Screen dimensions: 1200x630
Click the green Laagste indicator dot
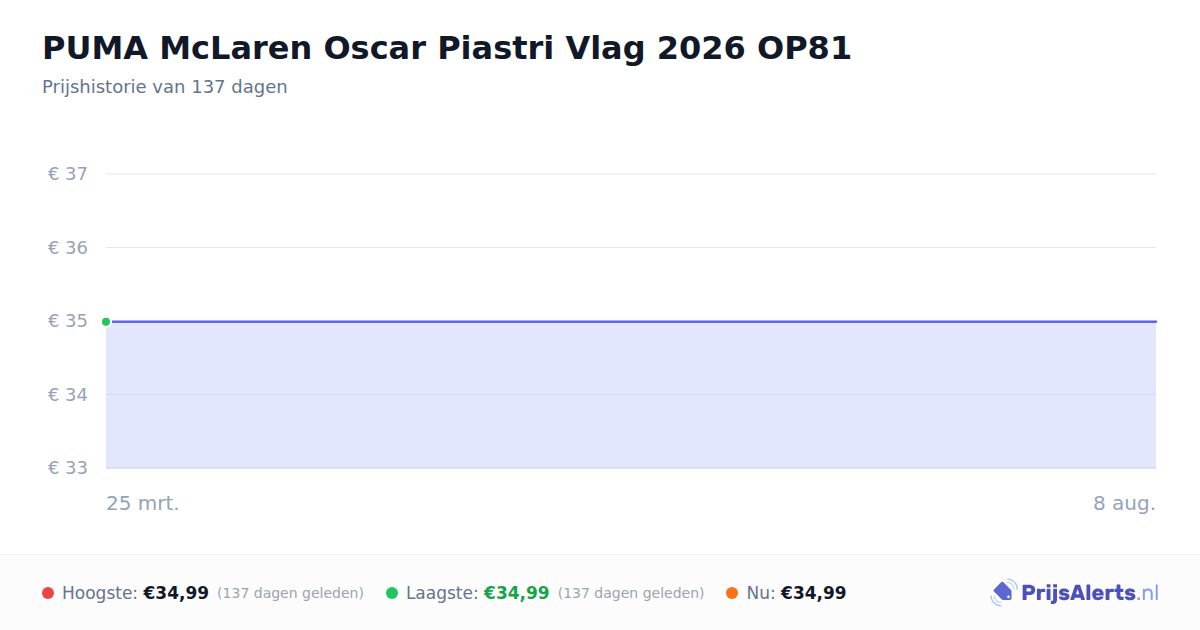(392, 593)
